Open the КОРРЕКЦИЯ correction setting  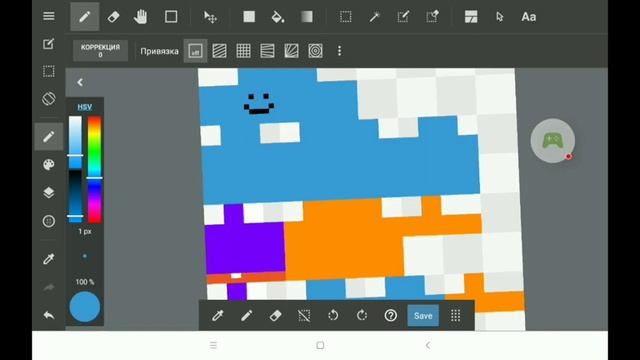coord(100,51)
